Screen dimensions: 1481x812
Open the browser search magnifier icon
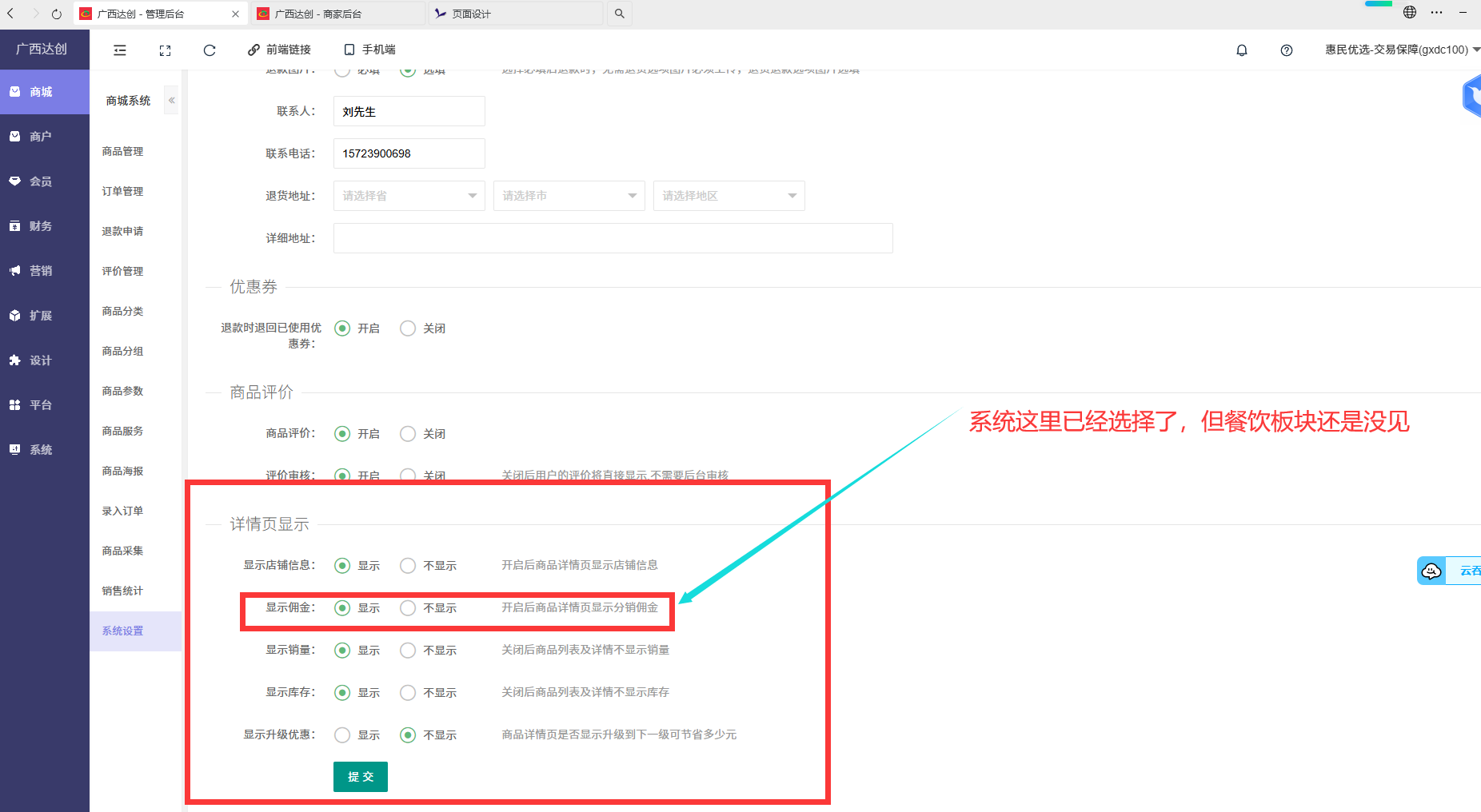click(x=619, y=14)
